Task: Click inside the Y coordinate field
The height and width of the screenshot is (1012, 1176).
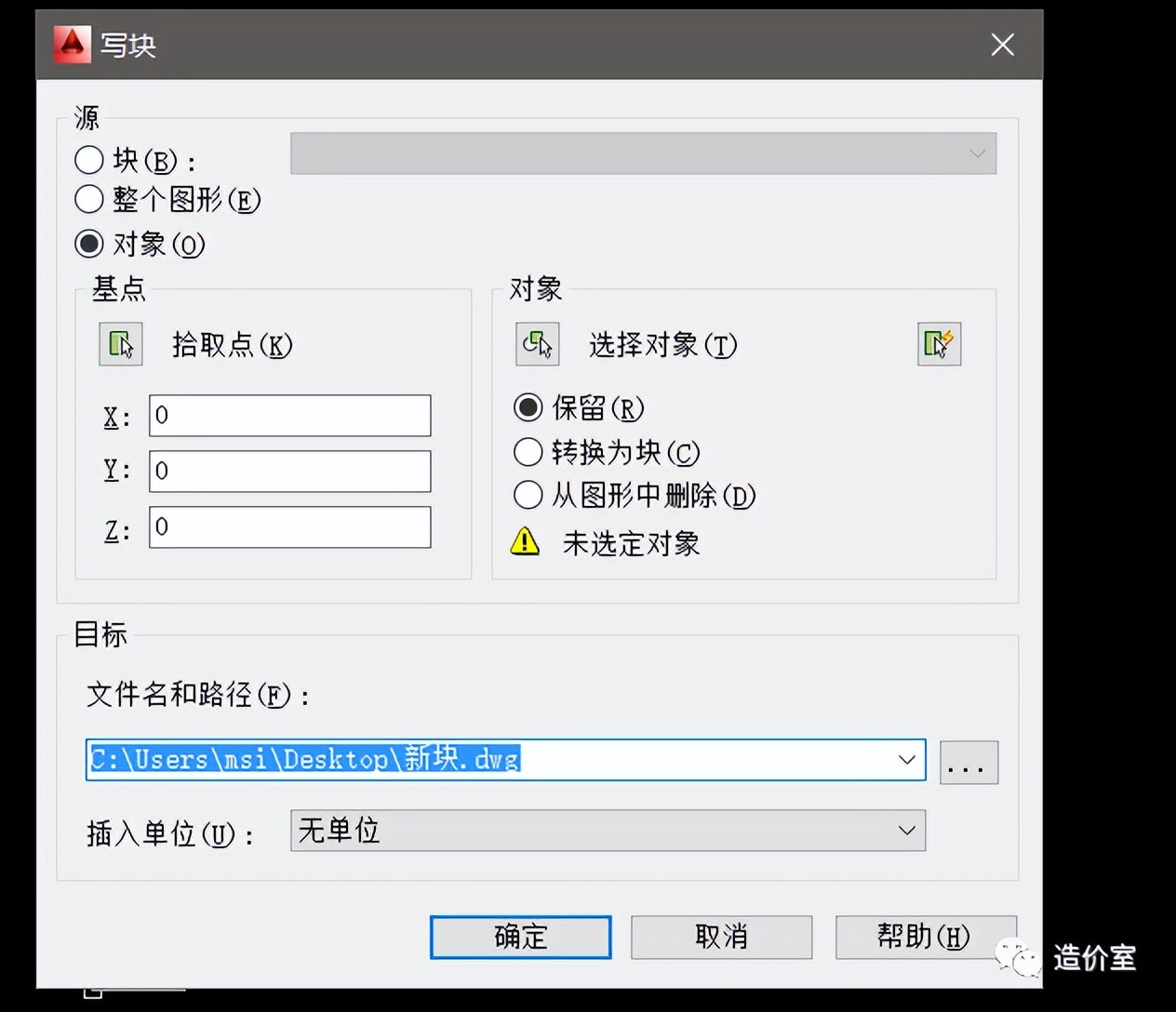Action: 288,472
